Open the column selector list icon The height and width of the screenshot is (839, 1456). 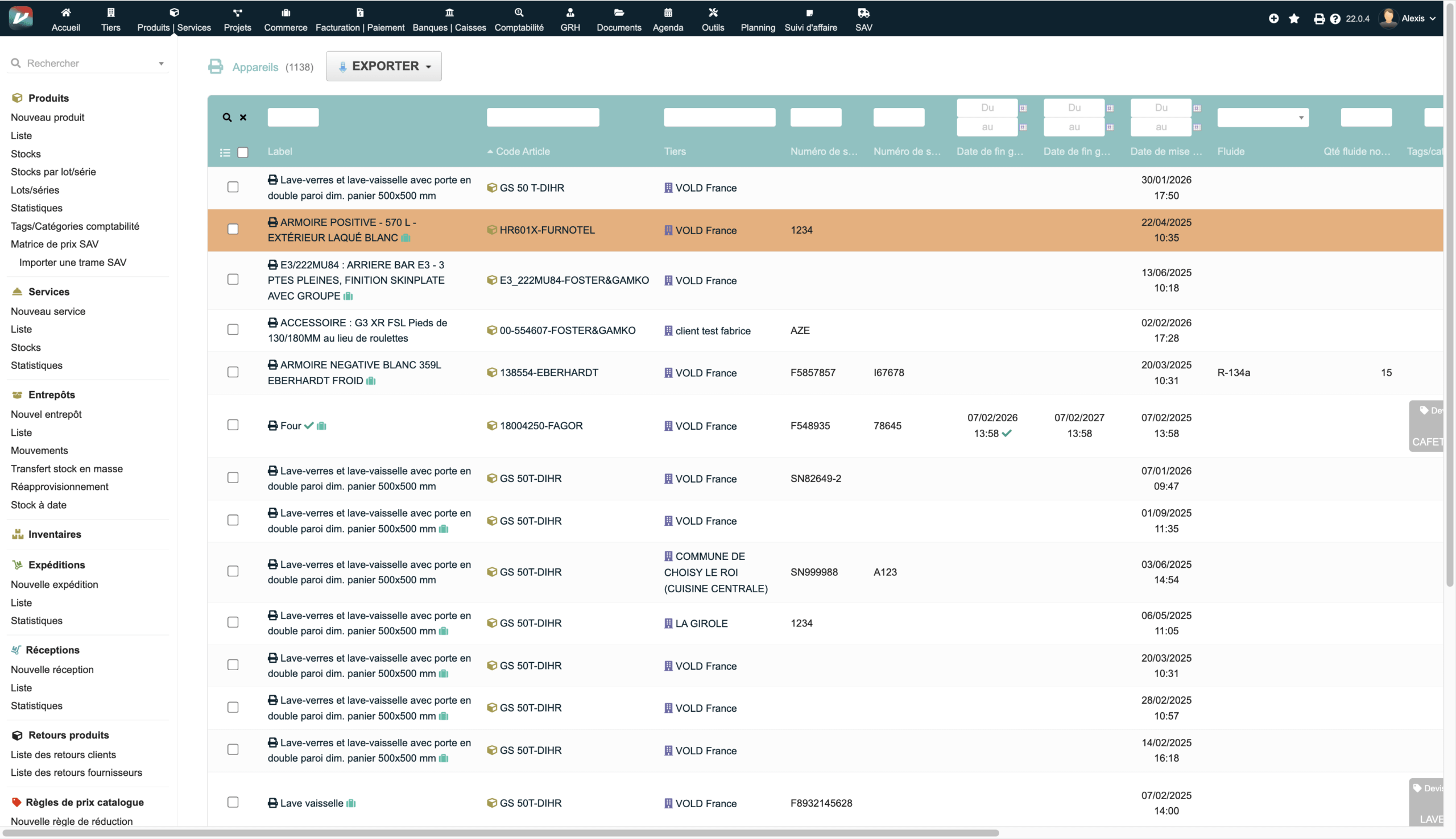[225, 153]
